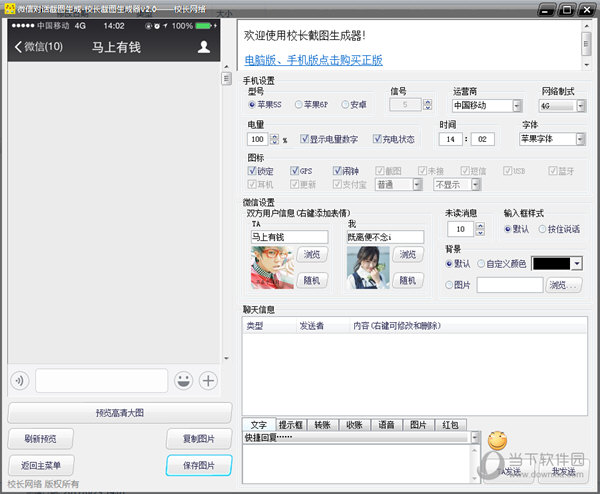Go back via 微信(10) arrow in preview

click(x=39, y=47)
